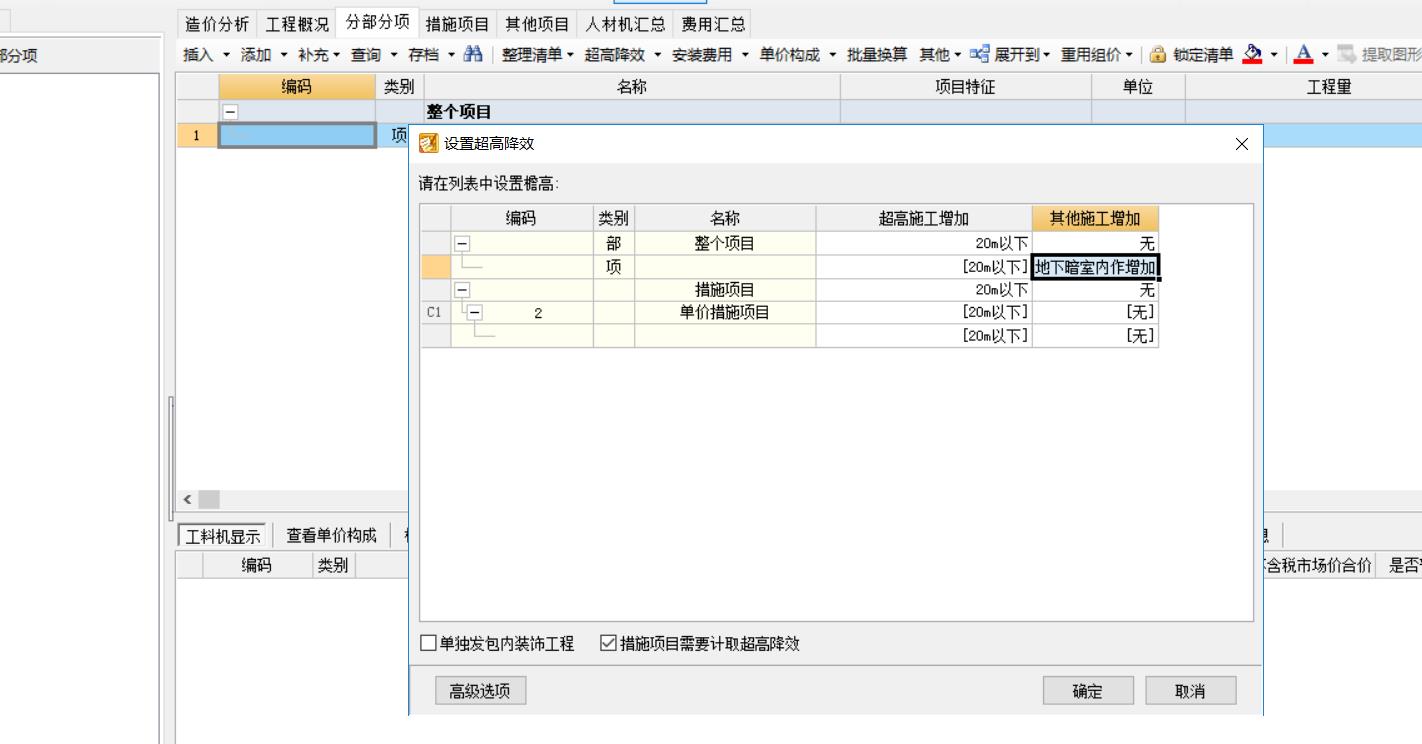Select the highlighted 编码 cell in row 1
Image resolution: width=1422 pixels, height=744 pixels.
[x=297, y=135]
